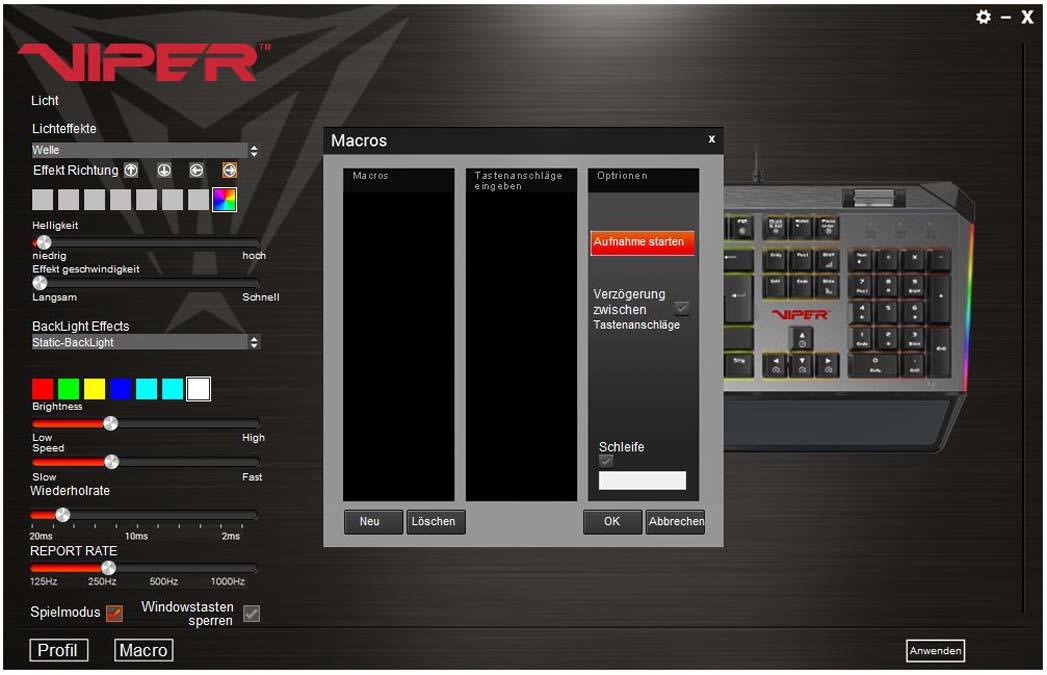Click the Effekt geschwindigkeit slider handle
The height and width of the screenshot is (675, 1047).
40,283
